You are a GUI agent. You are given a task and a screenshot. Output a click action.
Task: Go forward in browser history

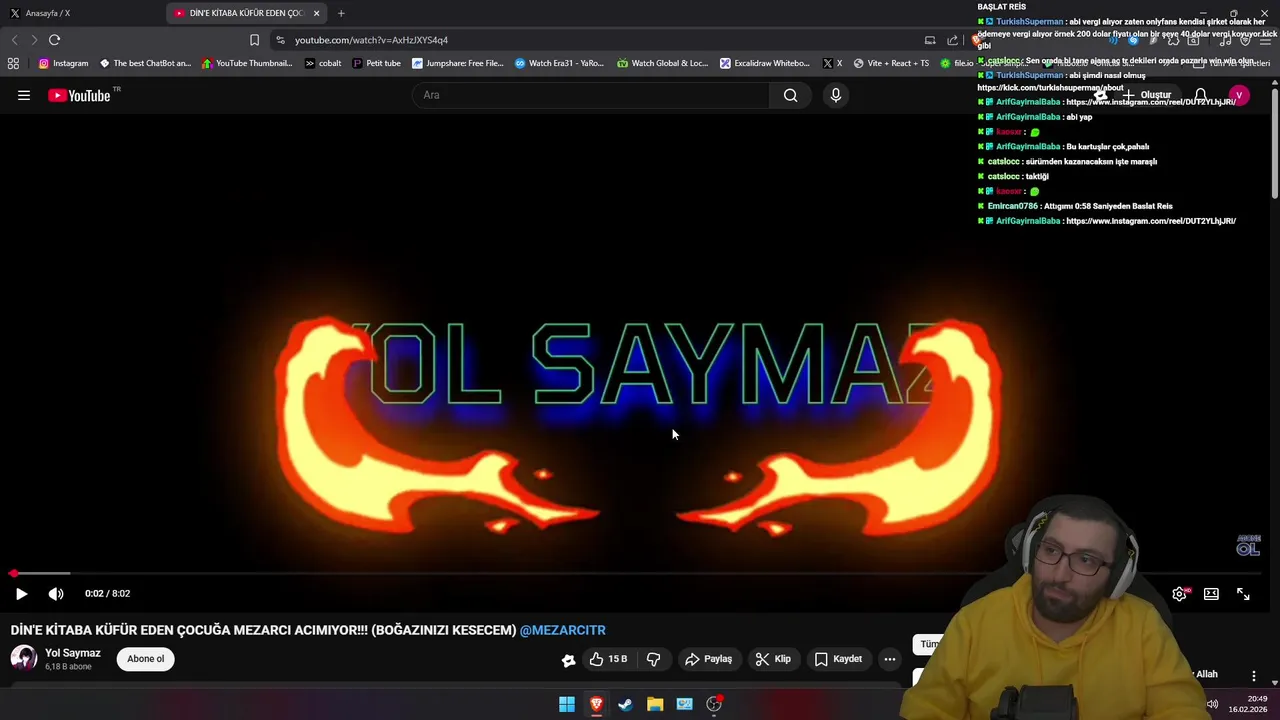[34, 40]
